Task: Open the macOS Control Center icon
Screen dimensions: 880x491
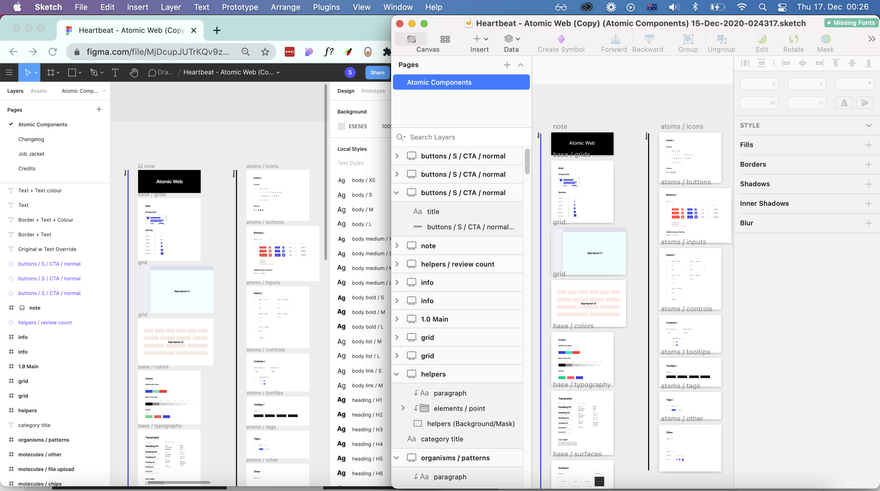Action: 782,7
